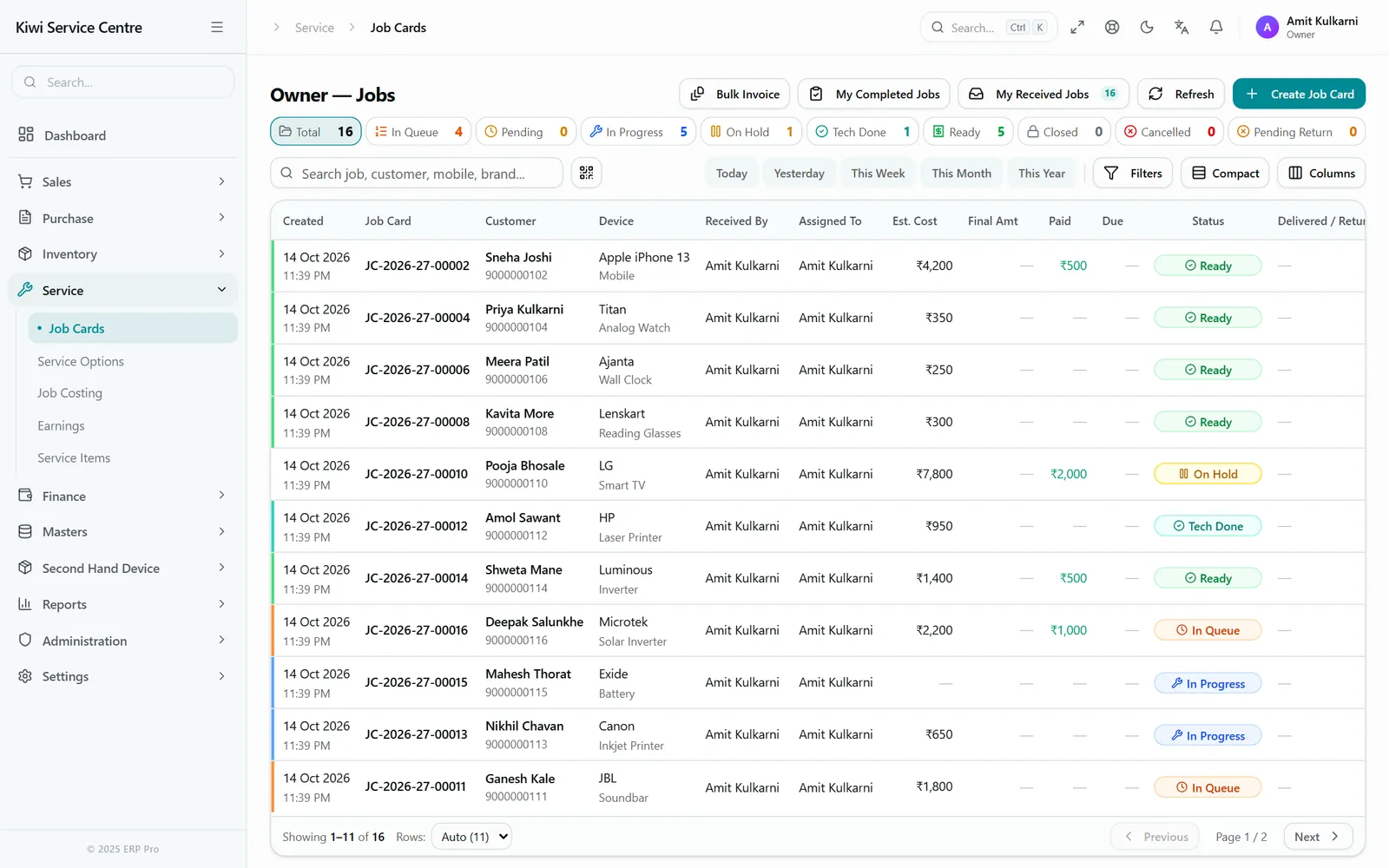This screenshot has height=868, width=1389.
Task: Open the Dashboard in the sidebar
Action: [123, 135]
